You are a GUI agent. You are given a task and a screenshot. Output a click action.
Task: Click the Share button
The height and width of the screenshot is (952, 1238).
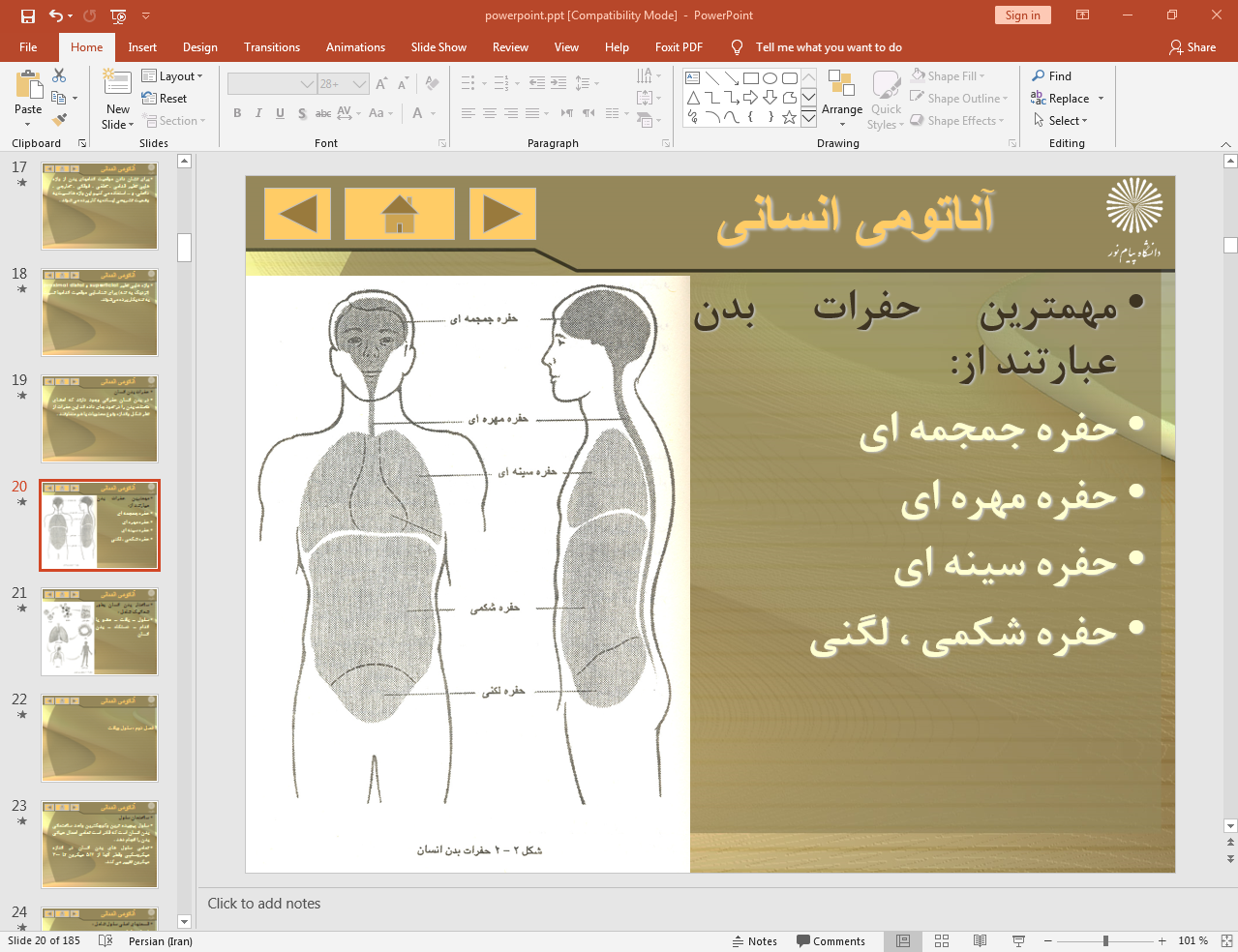(1193, 46)
